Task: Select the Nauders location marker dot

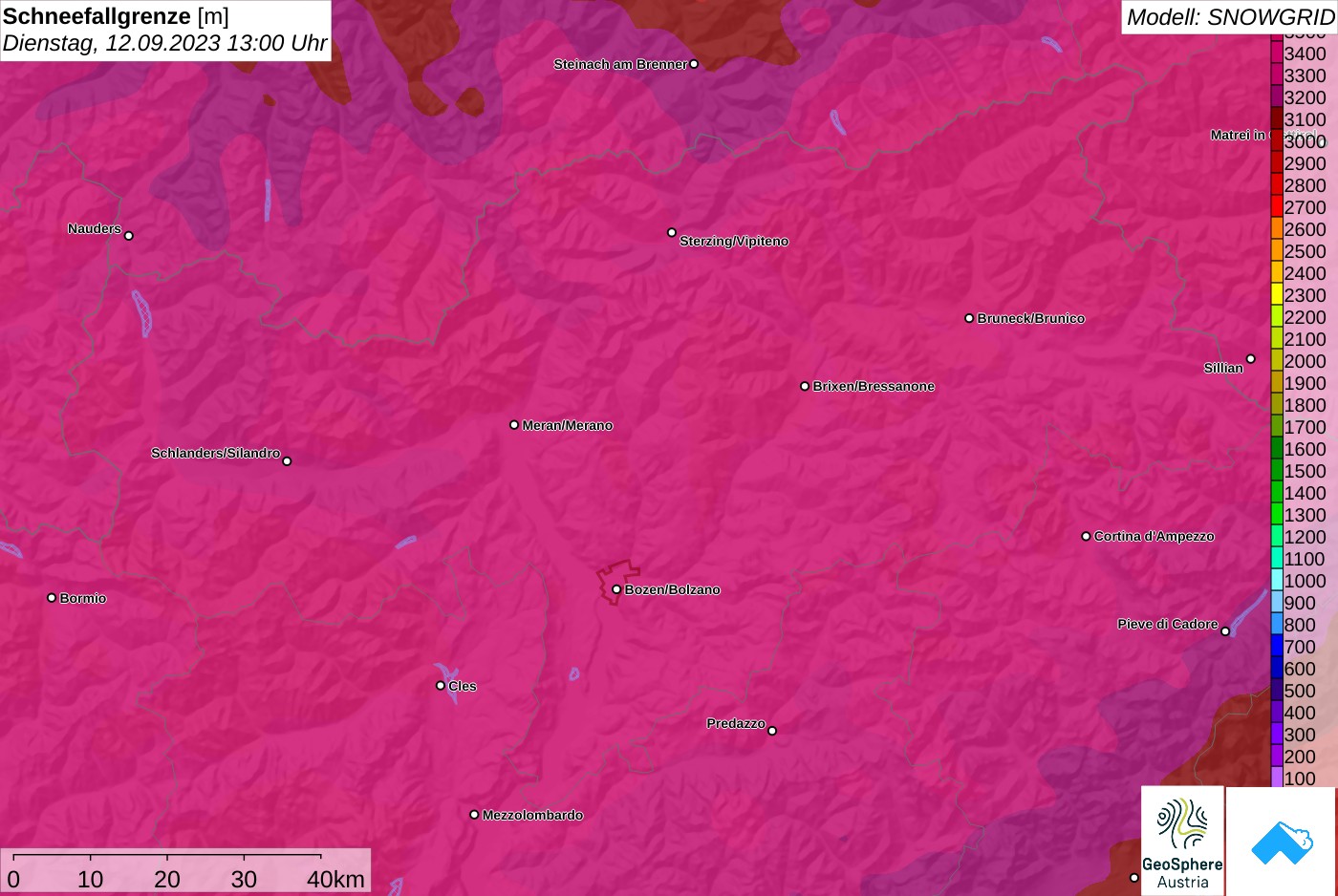Action: click(x=129, y=236)
